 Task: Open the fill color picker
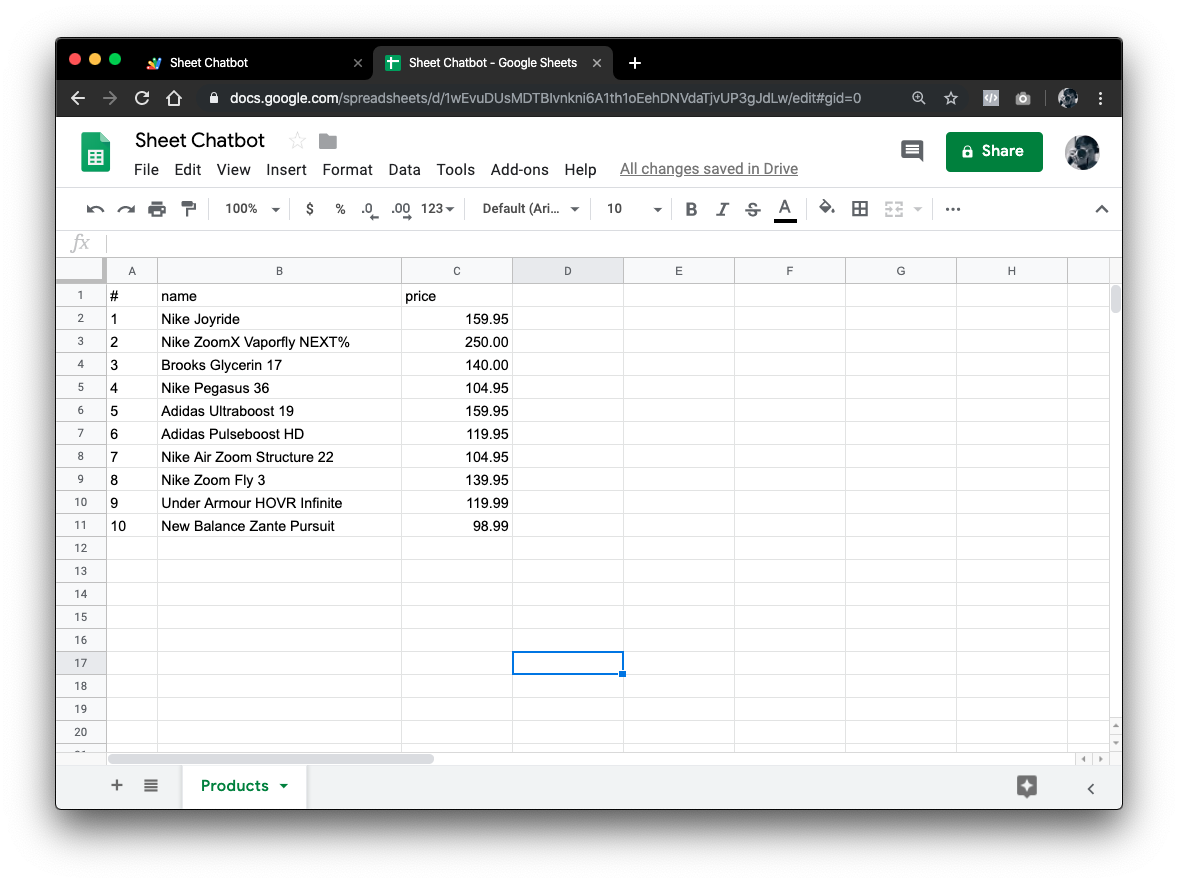(826, 208)
